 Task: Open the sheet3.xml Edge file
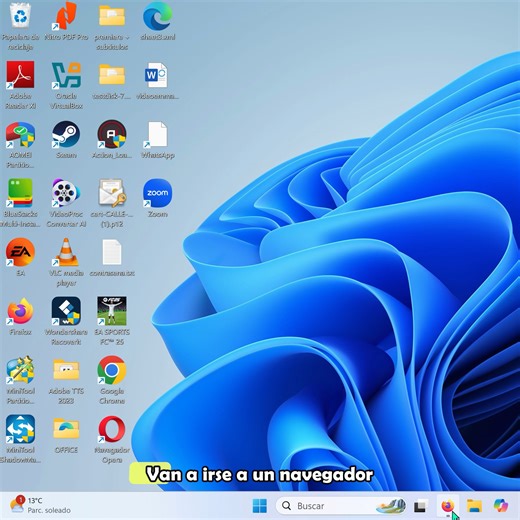coord(158,17)
